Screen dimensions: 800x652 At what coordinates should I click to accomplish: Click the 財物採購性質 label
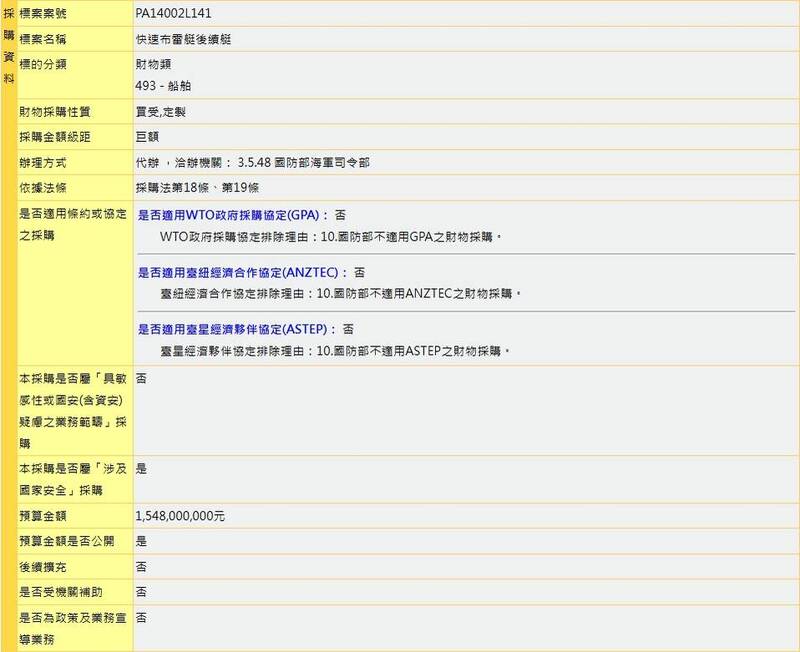tap(55, 112)
